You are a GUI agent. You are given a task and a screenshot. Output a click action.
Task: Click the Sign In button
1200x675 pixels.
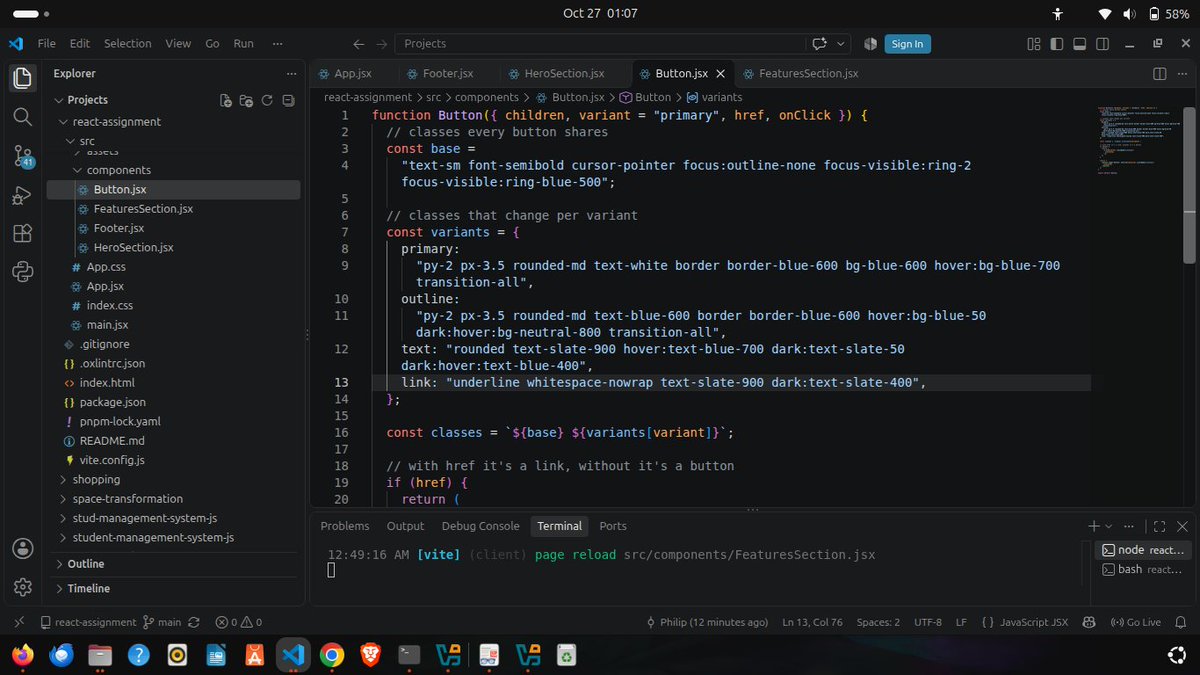tap(907, 44)
